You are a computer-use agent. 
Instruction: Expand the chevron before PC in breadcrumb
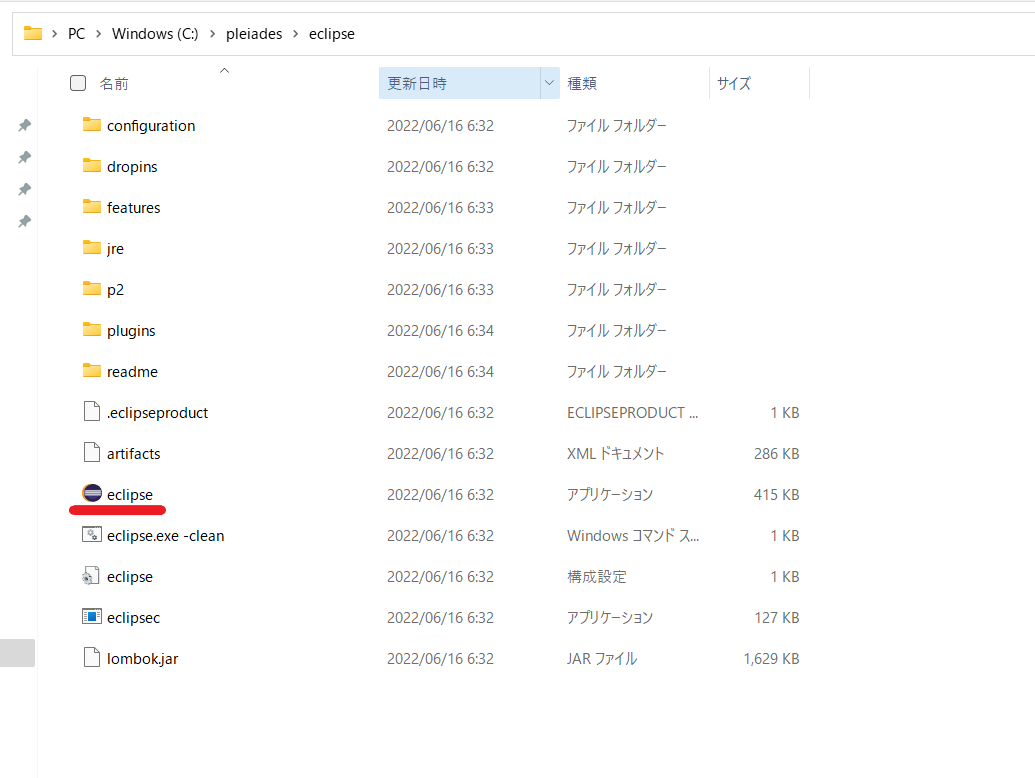point(55,34)
